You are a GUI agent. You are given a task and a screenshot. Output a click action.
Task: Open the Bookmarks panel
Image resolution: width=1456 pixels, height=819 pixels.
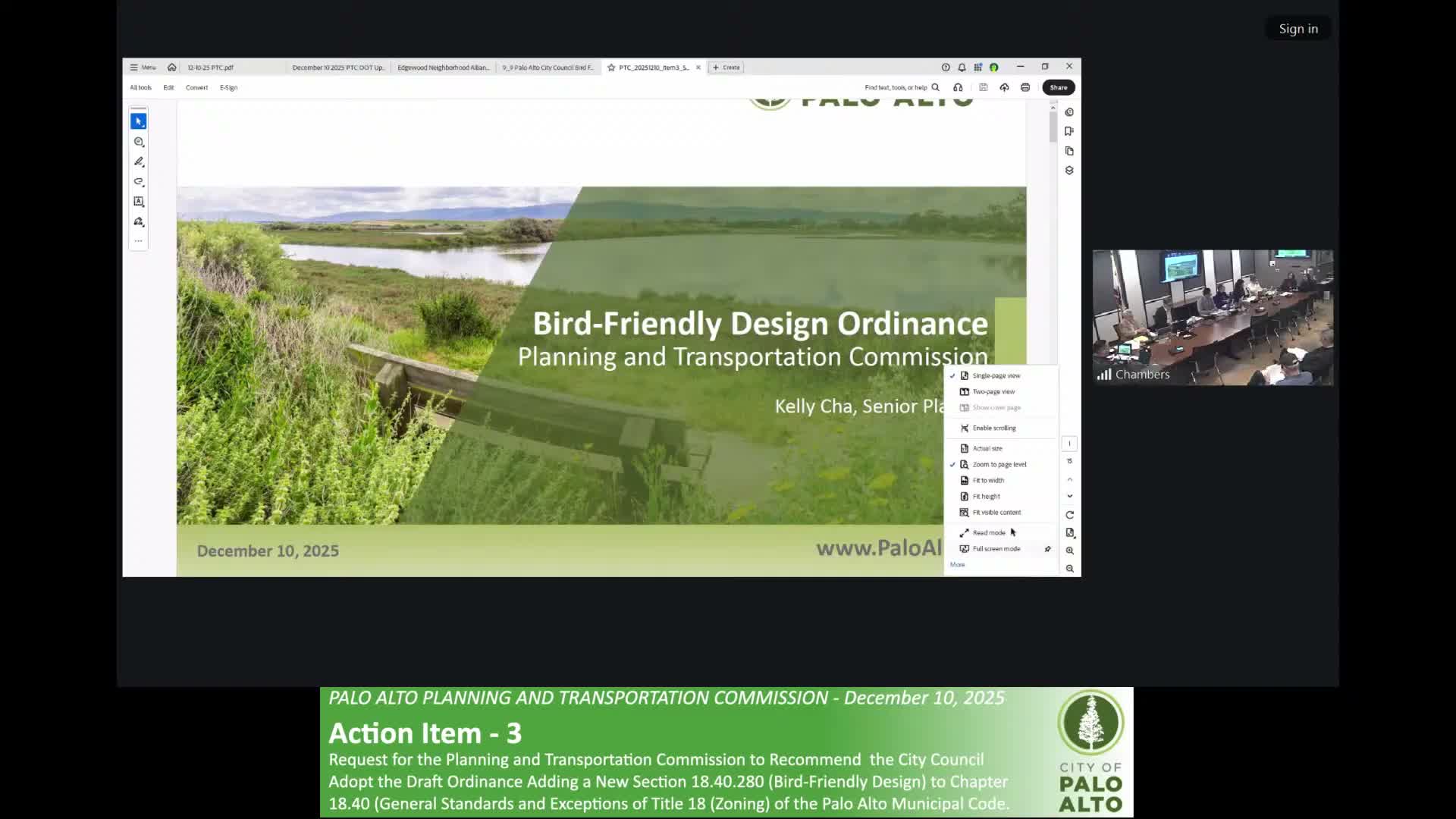coord(1069,130)
